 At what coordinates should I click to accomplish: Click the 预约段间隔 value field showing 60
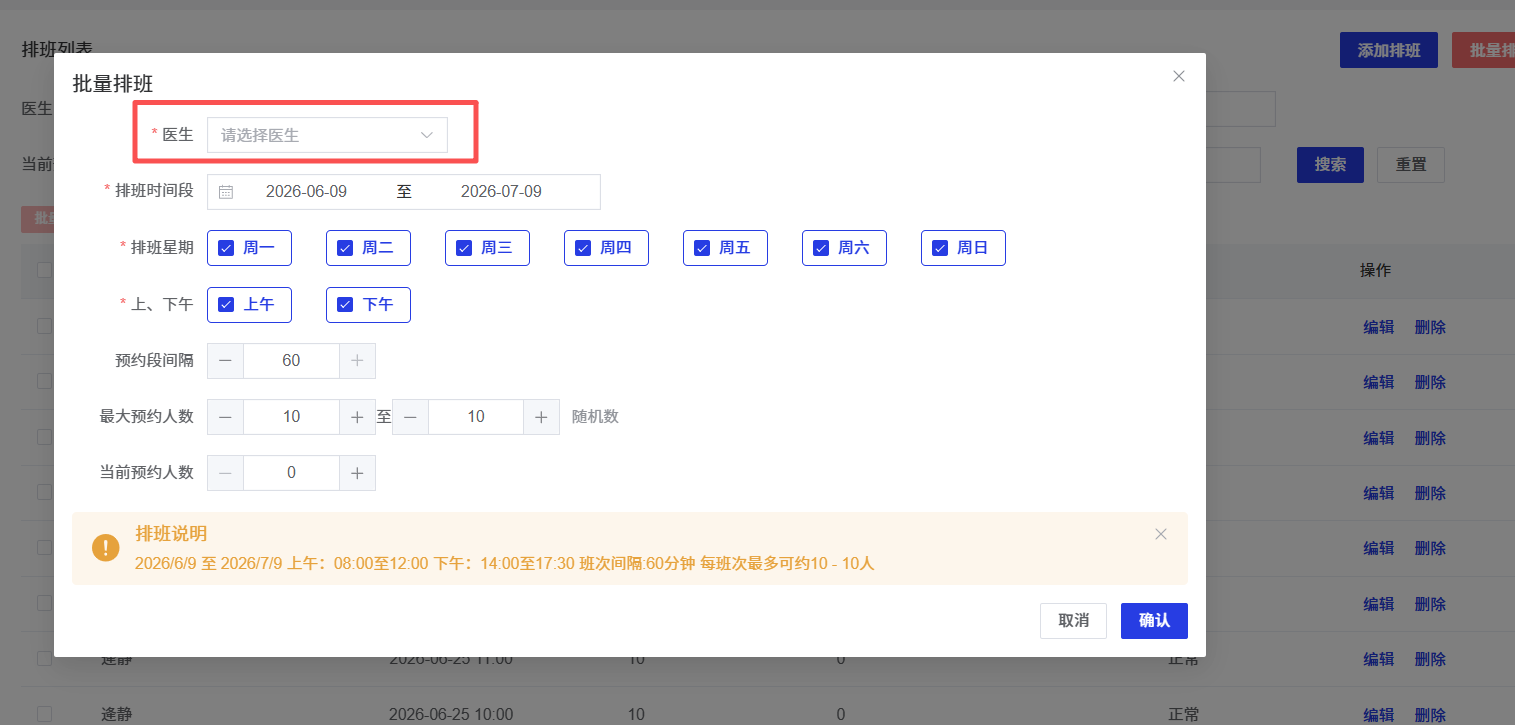(291, 361)
